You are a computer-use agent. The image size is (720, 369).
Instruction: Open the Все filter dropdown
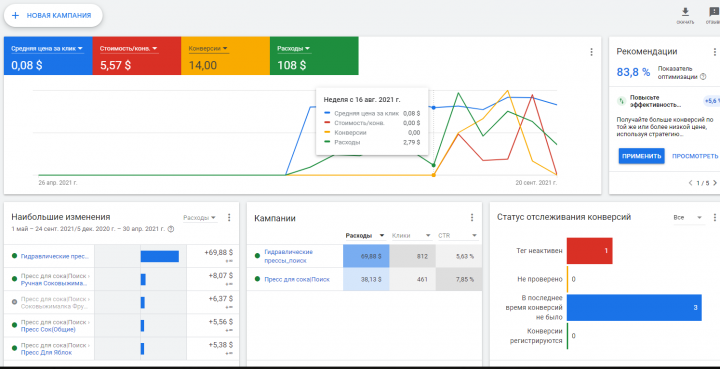coord(688,218)
